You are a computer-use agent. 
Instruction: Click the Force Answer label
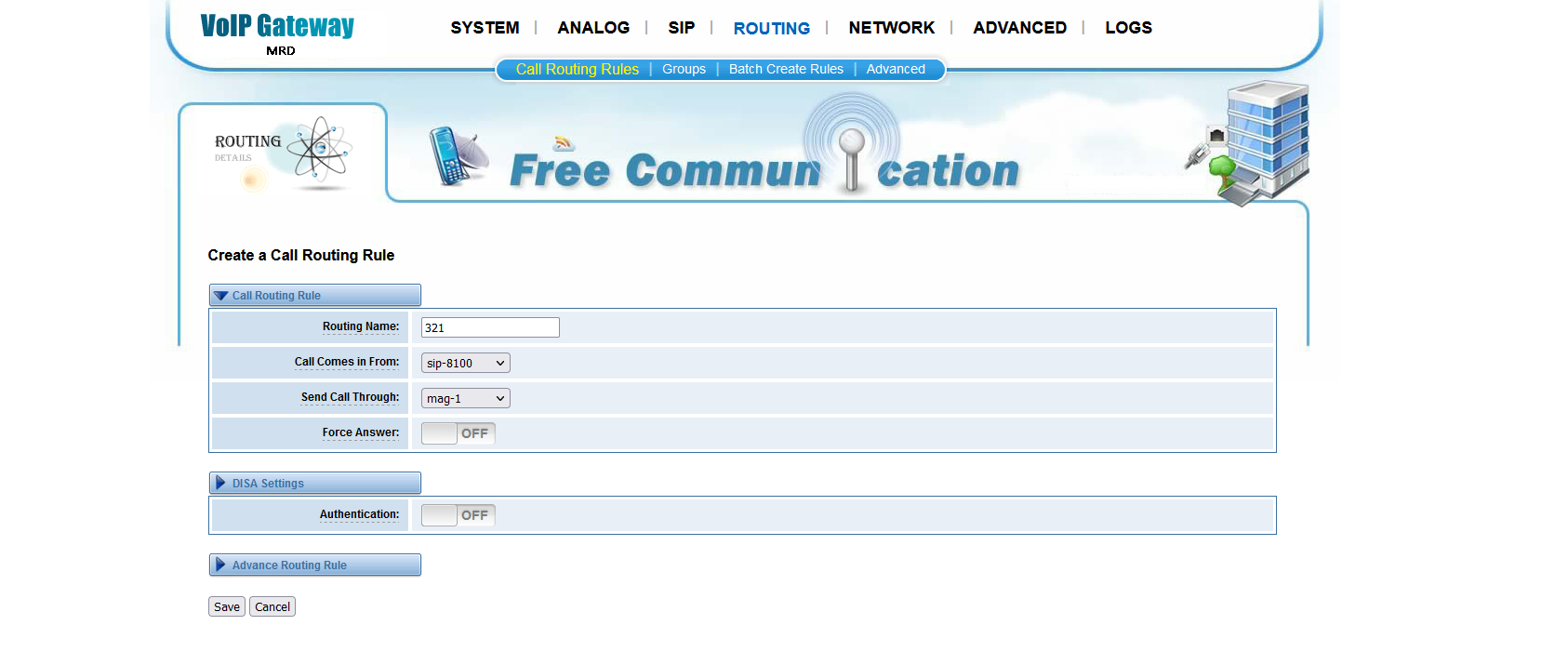(x=361, y=432)
